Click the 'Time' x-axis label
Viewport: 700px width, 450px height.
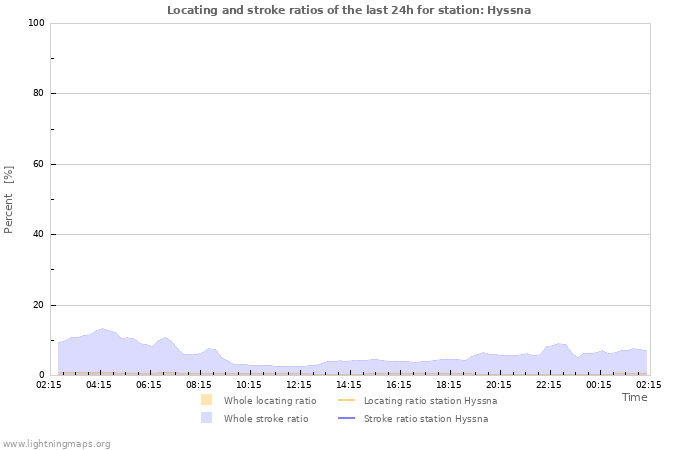[634, 397]
